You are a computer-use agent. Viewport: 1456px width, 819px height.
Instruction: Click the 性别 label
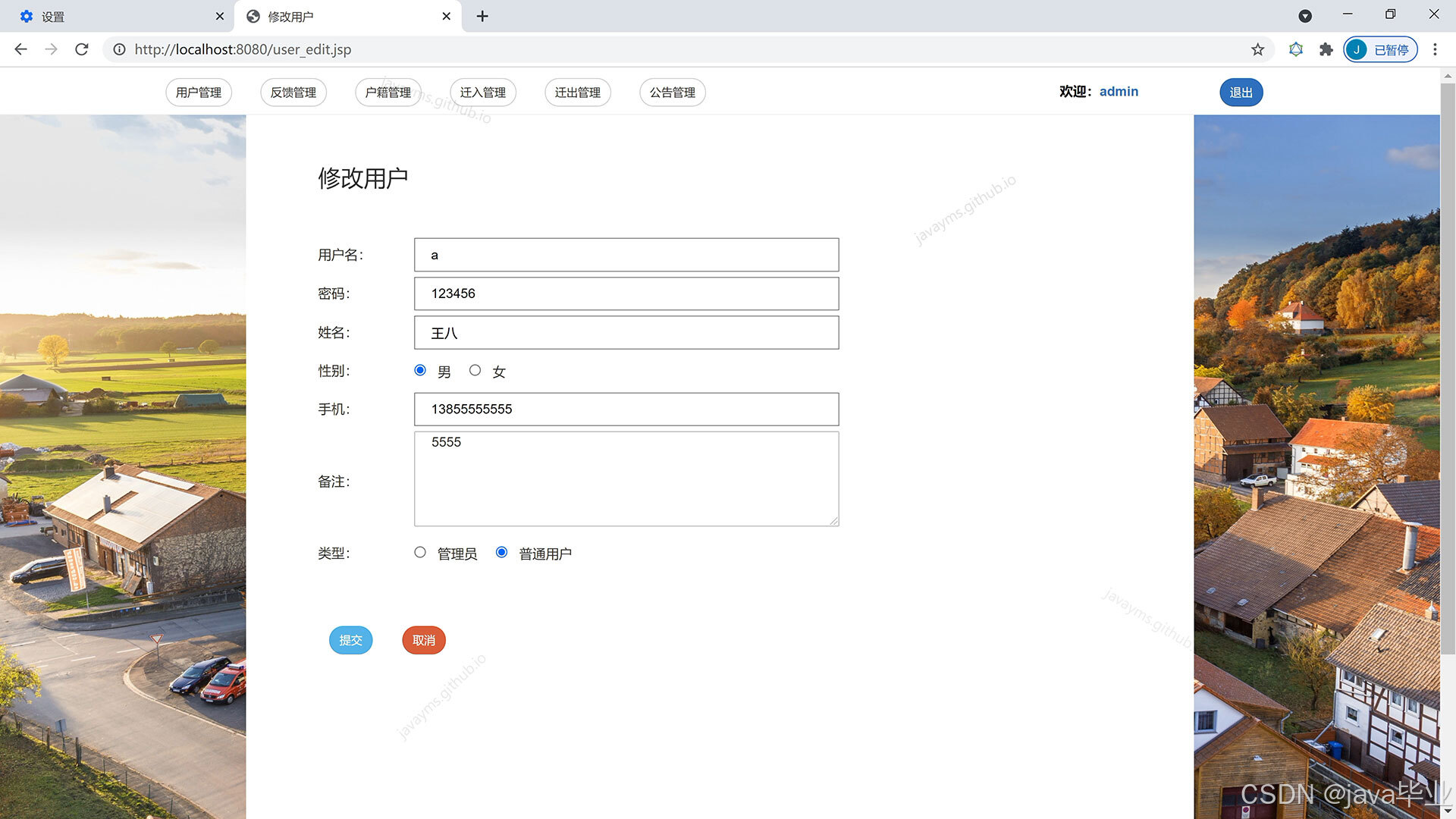point(334,371)
